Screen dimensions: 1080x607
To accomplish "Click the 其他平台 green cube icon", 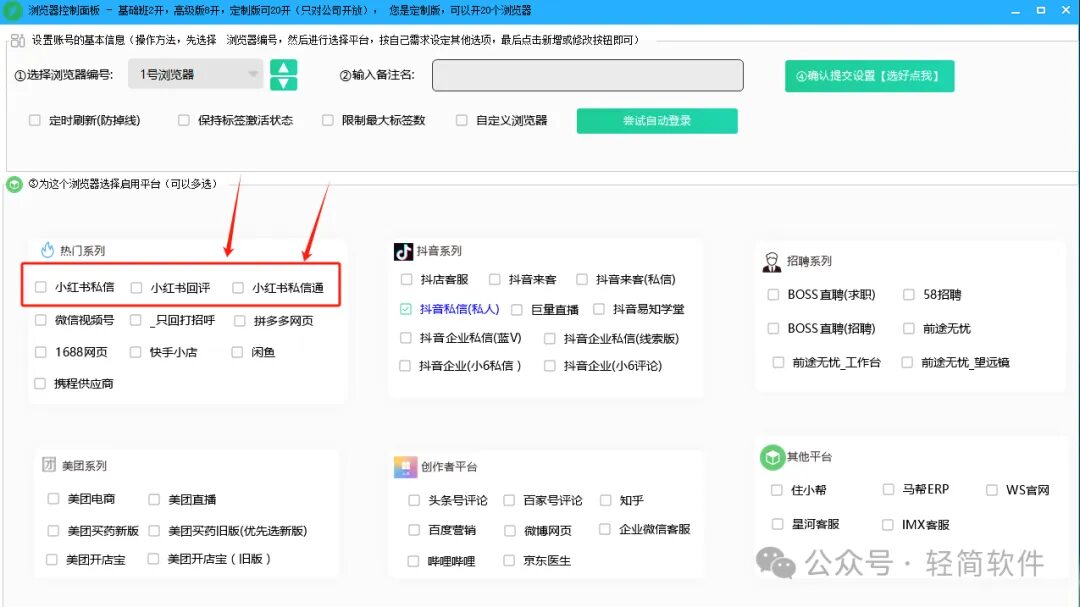I will click(773, 457).
